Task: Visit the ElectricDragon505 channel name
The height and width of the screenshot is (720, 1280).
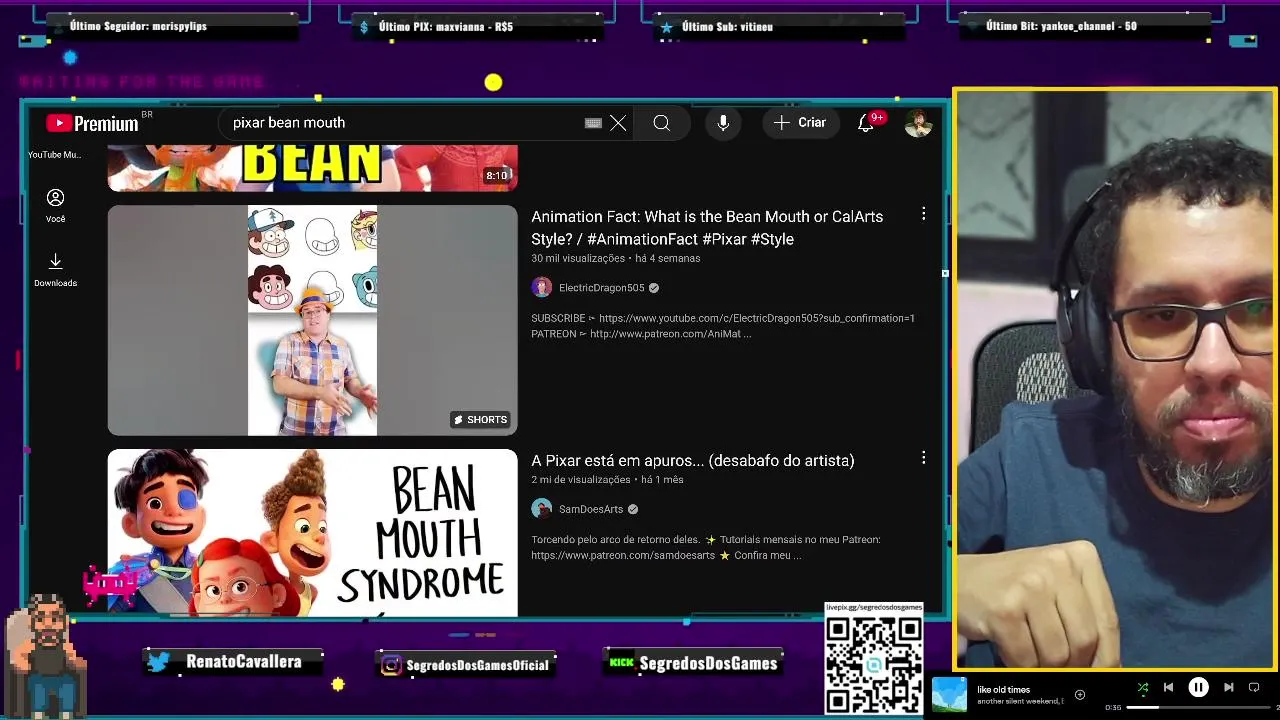Action: tap(601, 288)
